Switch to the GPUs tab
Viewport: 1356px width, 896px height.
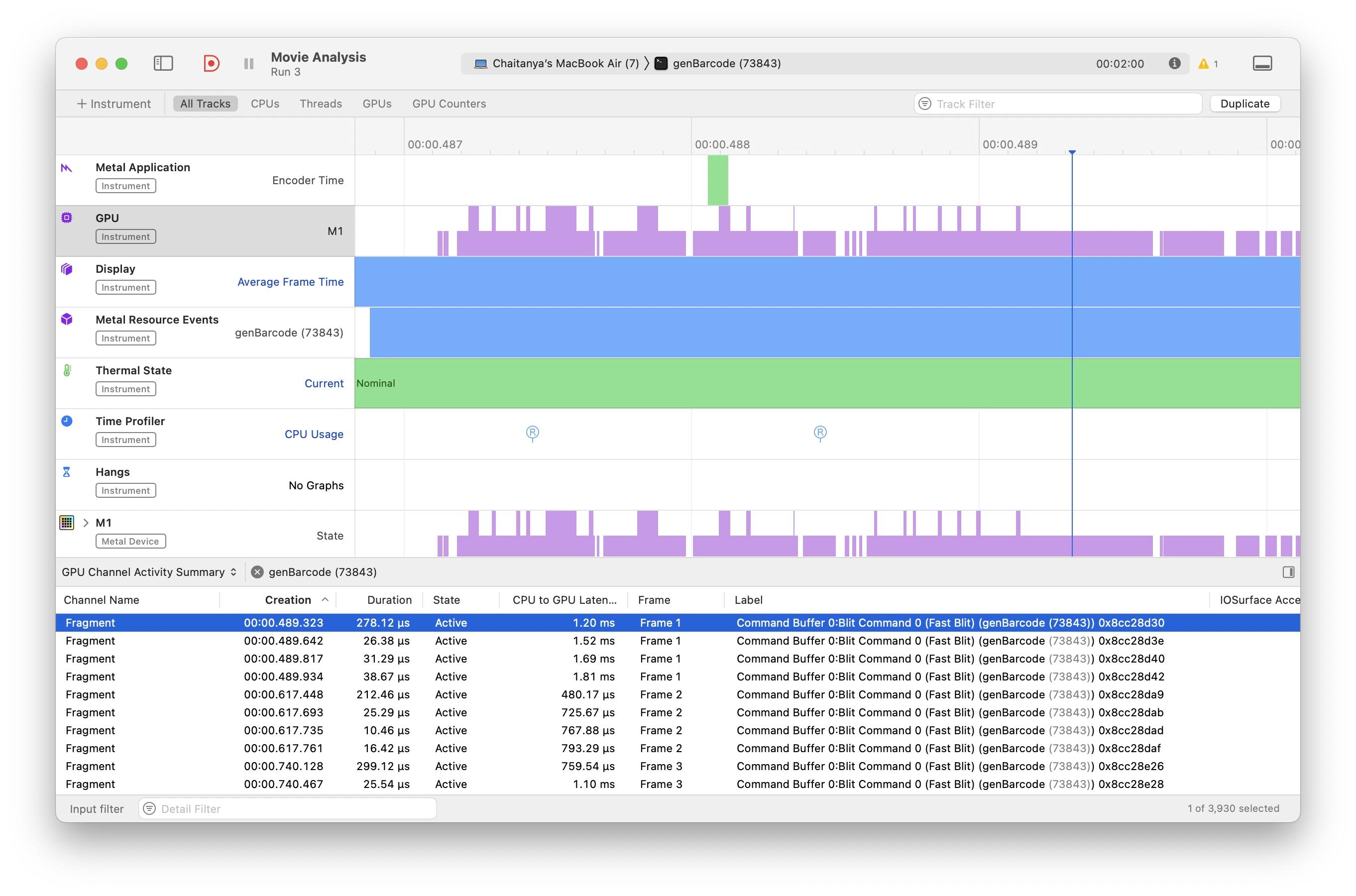pyautogui.click(x=376, y=104)
